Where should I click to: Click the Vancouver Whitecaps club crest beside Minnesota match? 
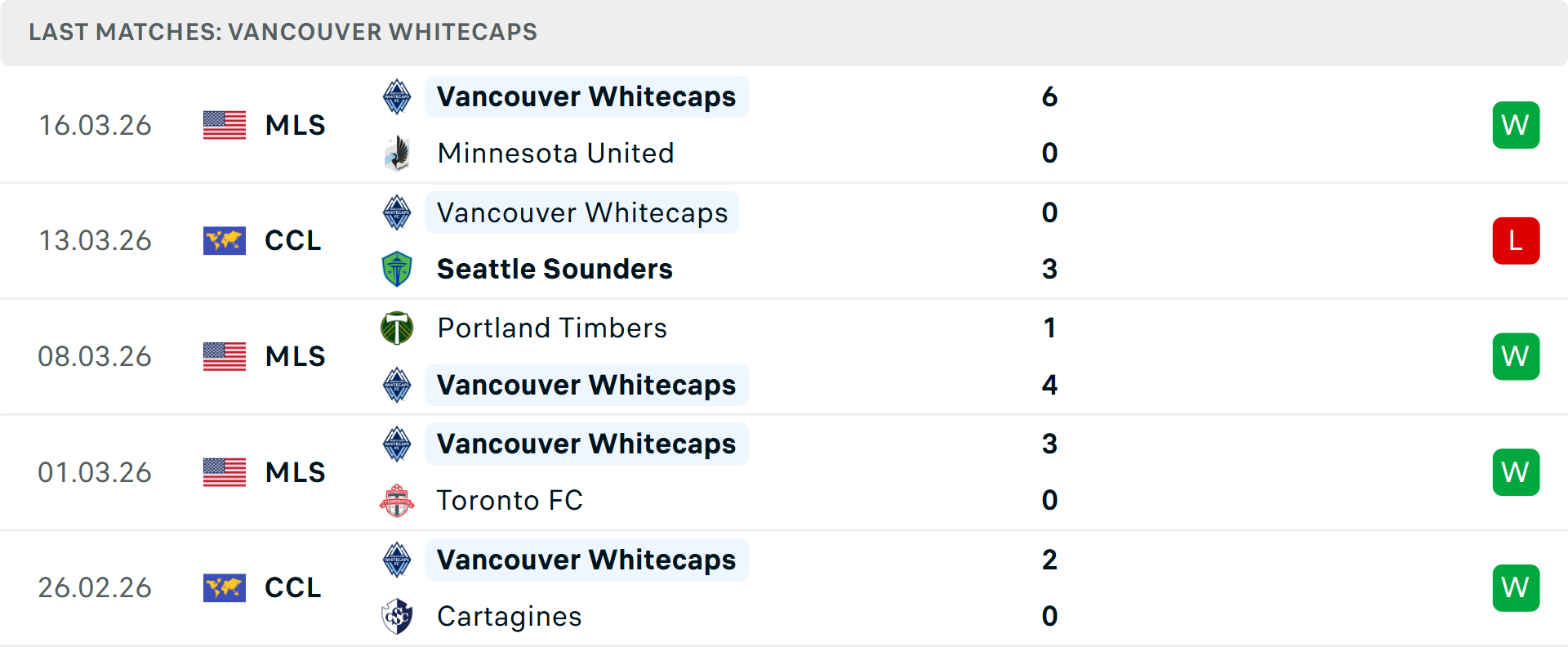pyautogui.click(x=397, y=96)
